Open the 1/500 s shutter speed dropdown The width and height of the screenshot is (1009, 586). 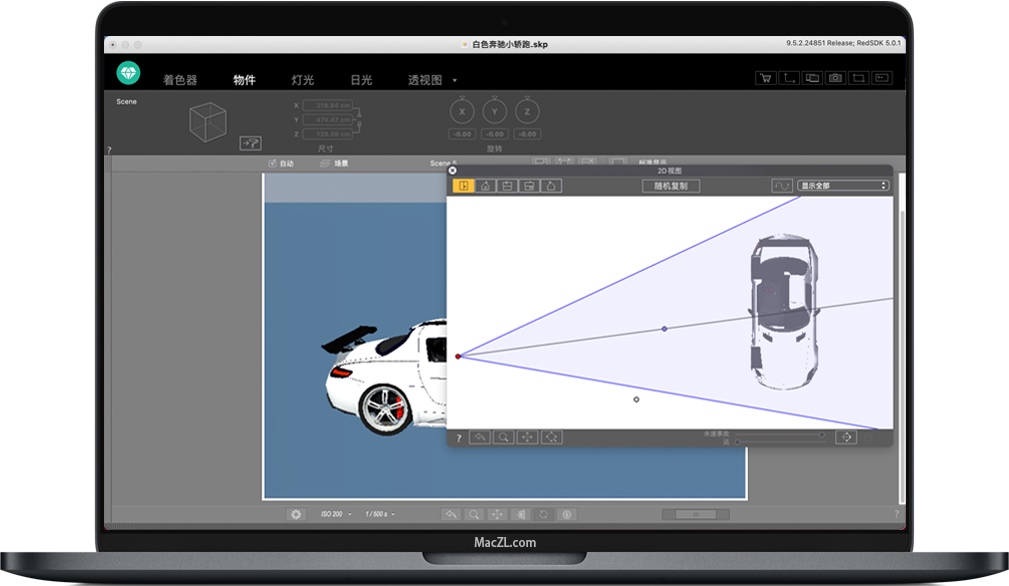pyautogui.click(x=380, y=514)
